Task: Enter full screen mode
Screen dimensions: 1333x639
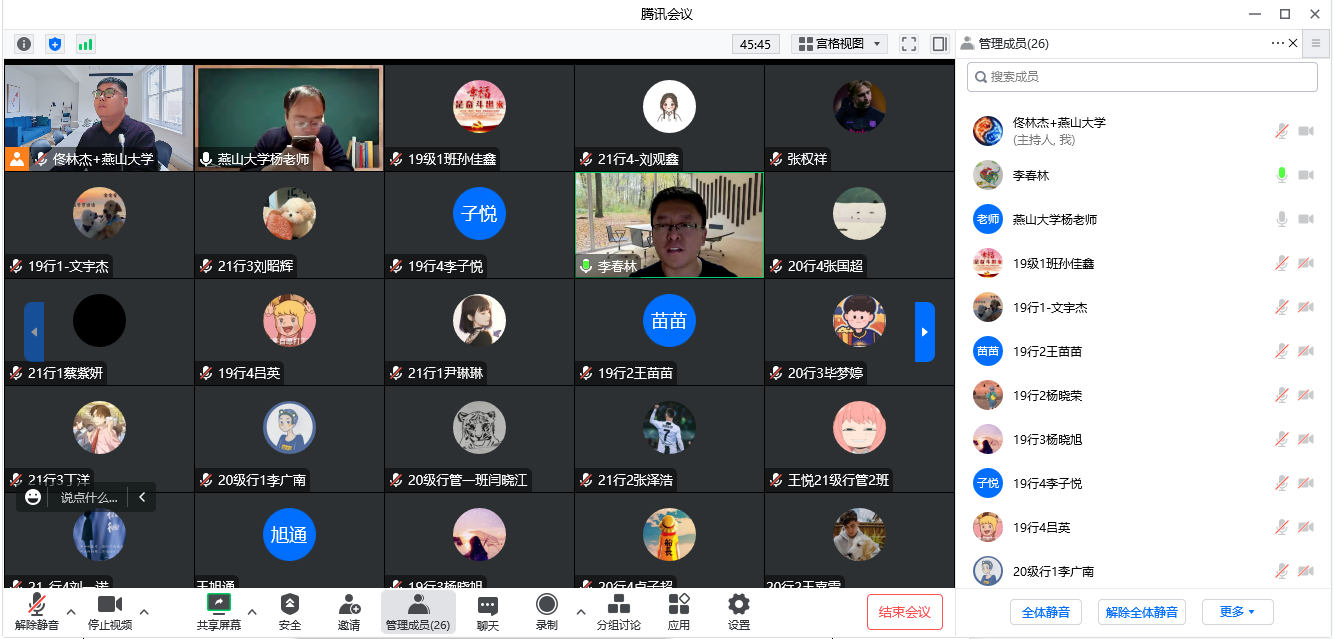Action: pyautogui.click(x=908, y=44)
